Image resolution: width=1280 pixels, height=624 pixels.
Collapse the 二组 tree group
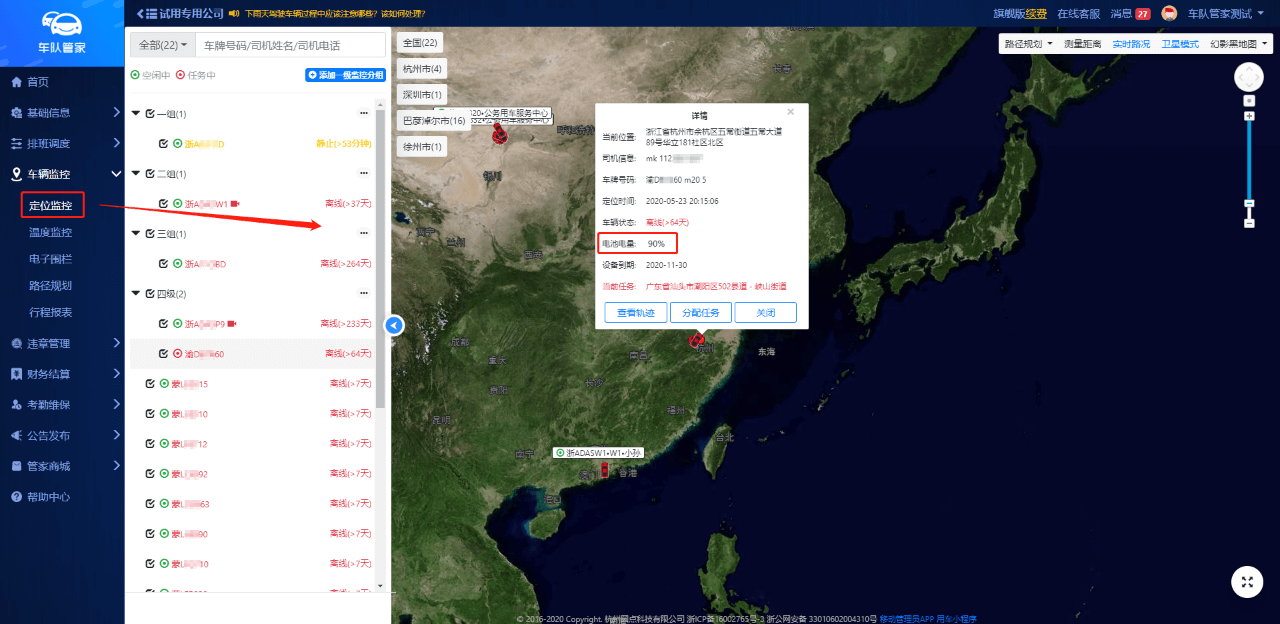pos(136,174)
